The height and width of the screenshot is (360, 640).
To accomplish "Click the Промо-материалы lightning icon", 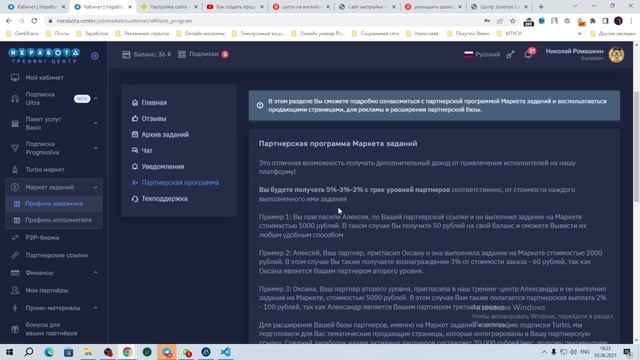I will pos(15,308).
